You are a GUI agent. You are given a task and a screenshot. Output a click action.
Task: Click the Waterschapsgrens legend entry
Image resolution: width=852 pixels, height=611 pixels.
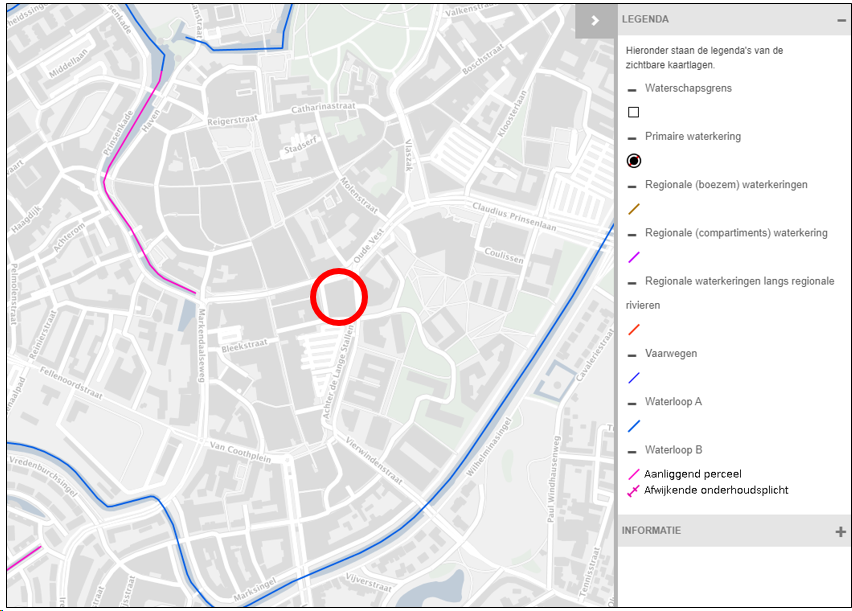coord(688,88)
